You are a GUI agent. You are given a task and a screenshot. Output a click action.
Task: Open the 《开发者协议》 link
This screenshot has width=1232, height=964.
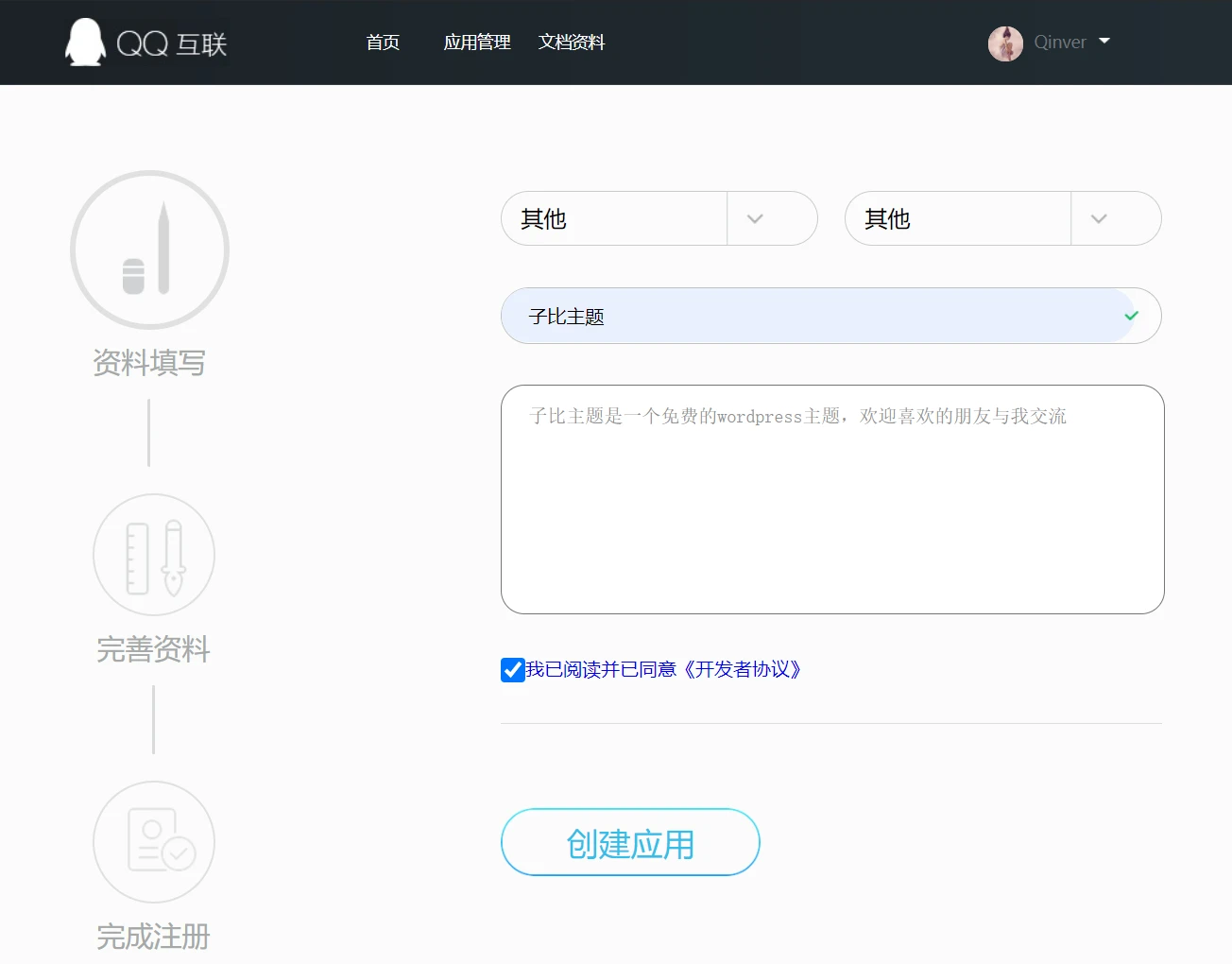pyautogui.click(x=744, y=670)
